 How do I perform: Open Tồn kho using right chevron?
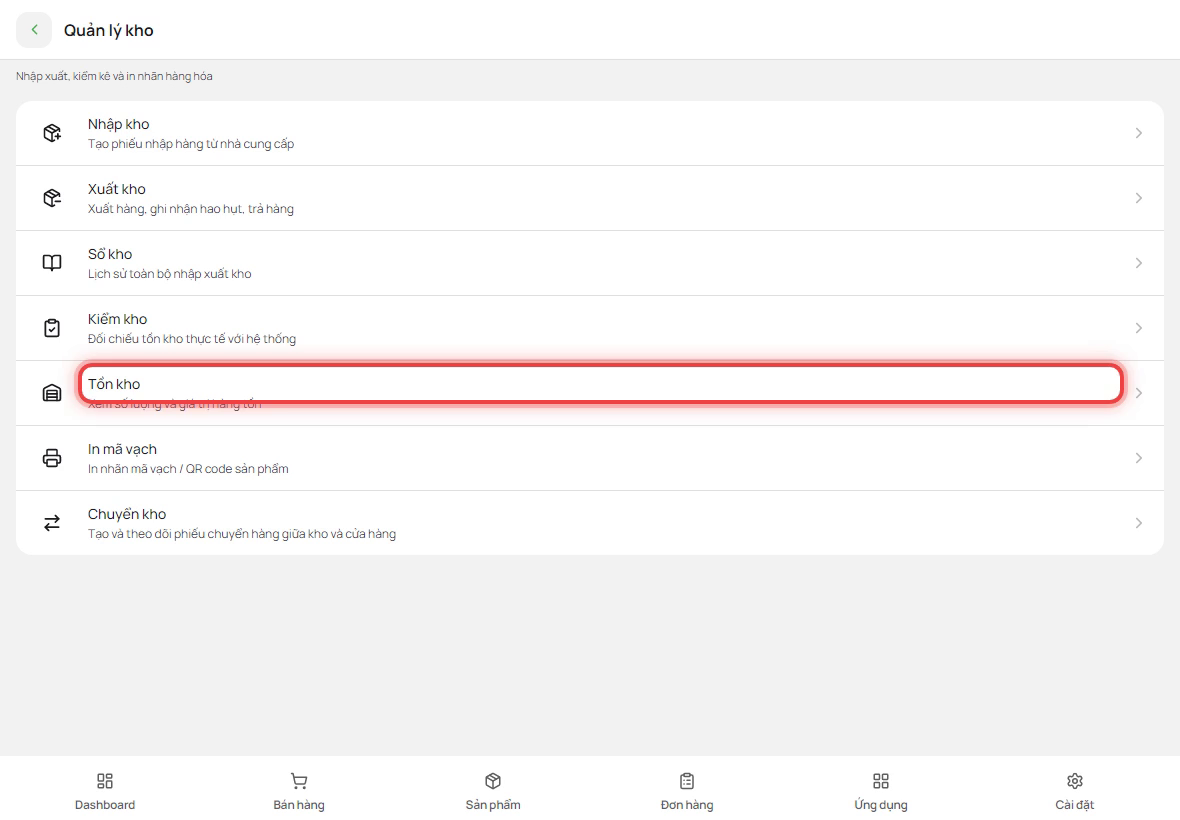pyautogui.click(x=1139, y=393)
